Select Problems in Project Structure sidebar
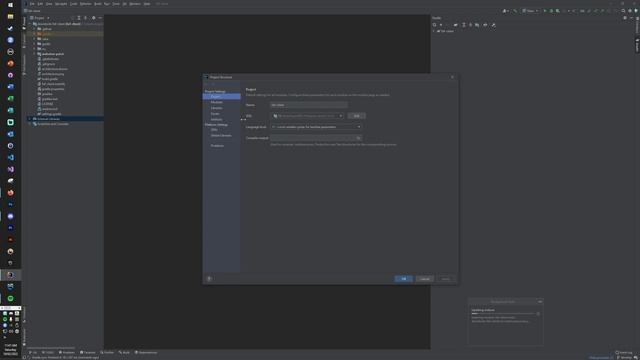 217,145
